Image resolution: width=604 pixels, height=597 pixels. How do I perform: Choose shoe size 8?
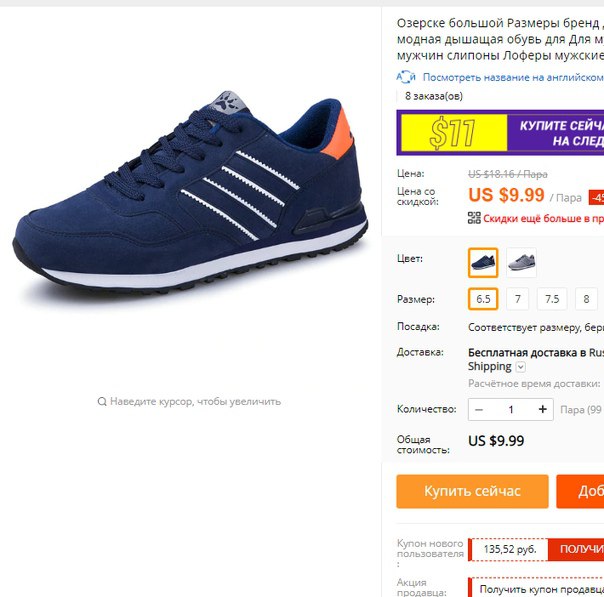click(x=586, y=299)
